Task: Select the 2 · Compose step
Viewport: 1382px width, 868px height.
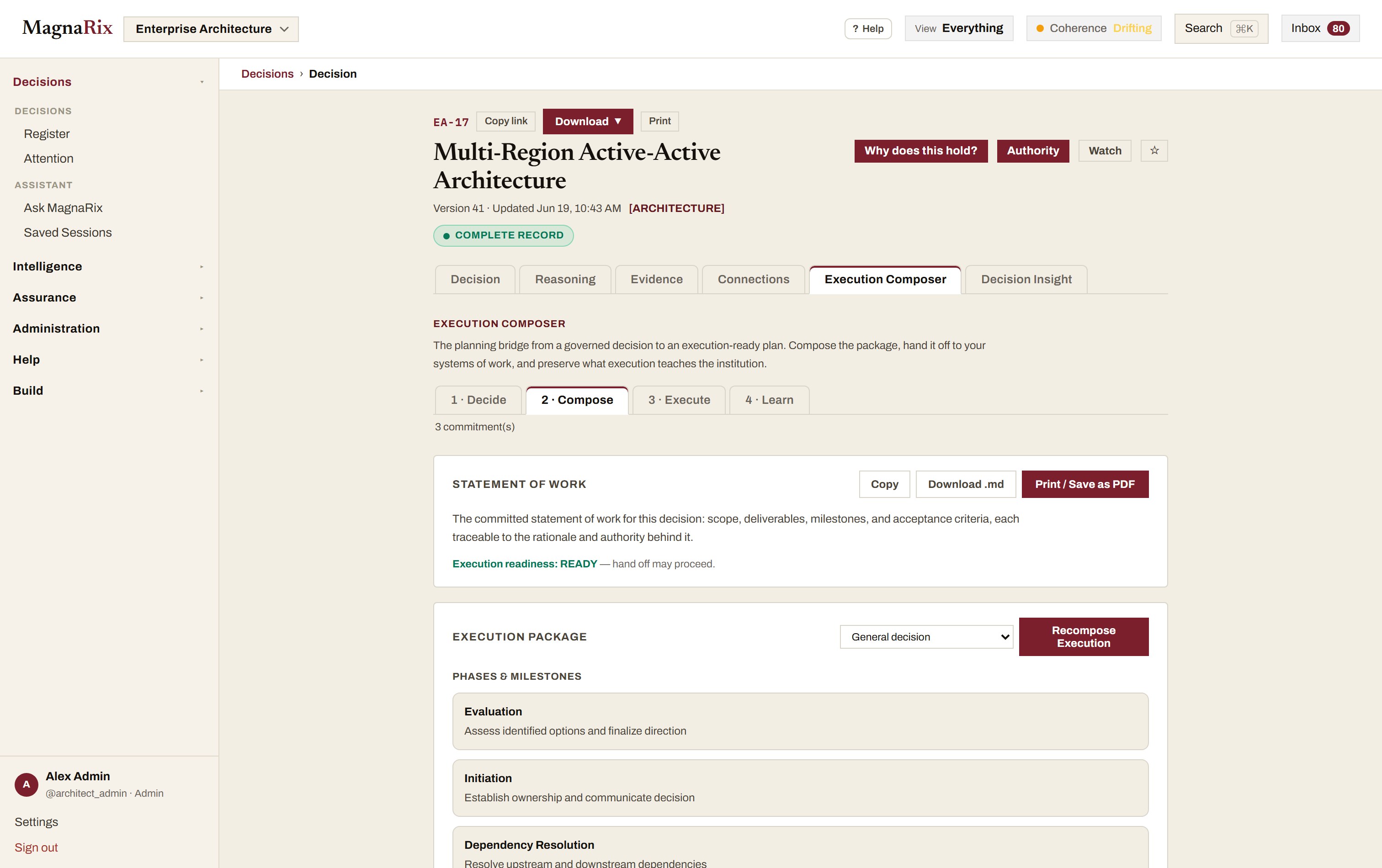Action: pos(577,400)
